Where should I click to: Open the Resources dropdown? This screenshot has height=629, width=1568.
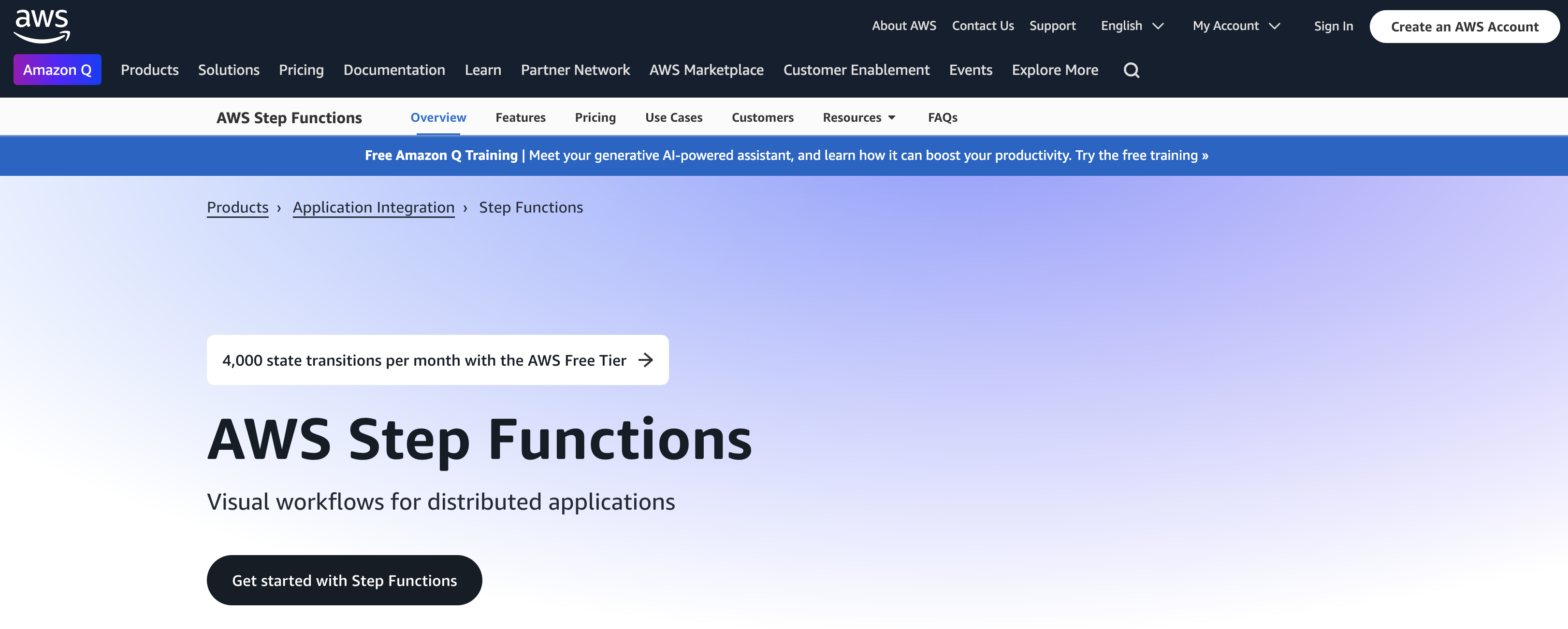859,117
